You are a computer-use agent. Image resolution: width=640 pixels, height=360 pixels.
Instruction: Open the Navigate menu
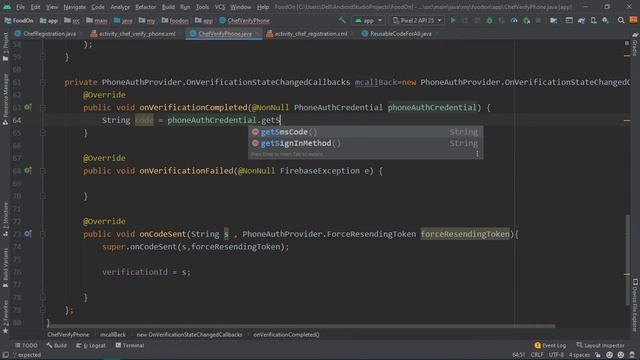tap(74, 7)
